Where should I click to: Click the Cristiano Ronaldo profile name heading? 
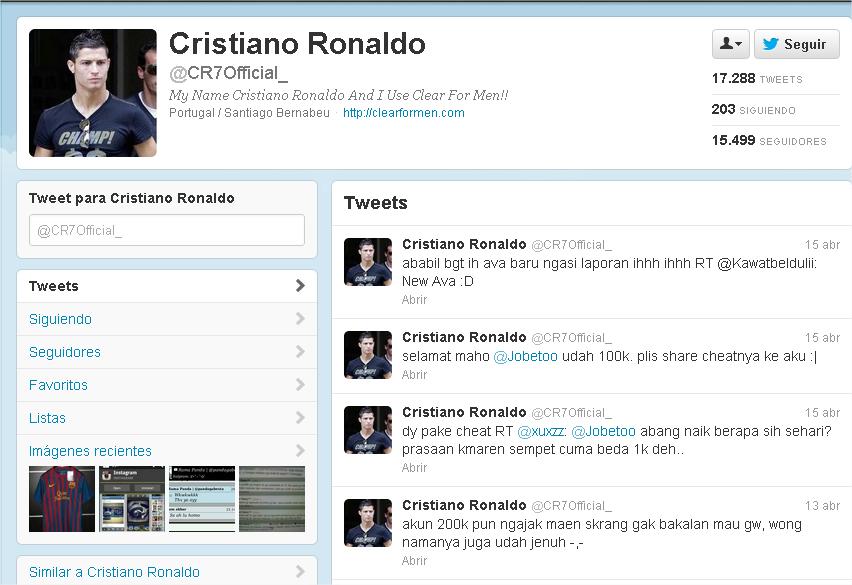pyautogui.click(x=297, y=43)
